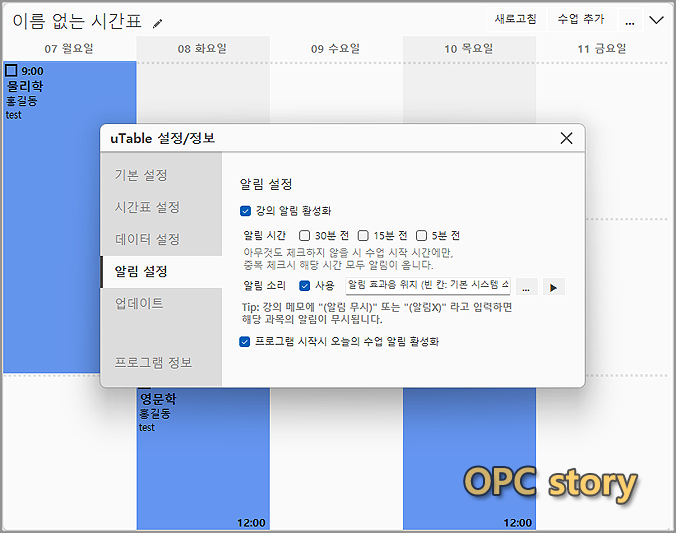Open the 기본 설정 tab
This screenshot has width=676, height=533.
pyautogui.click(x=161, y=175)
